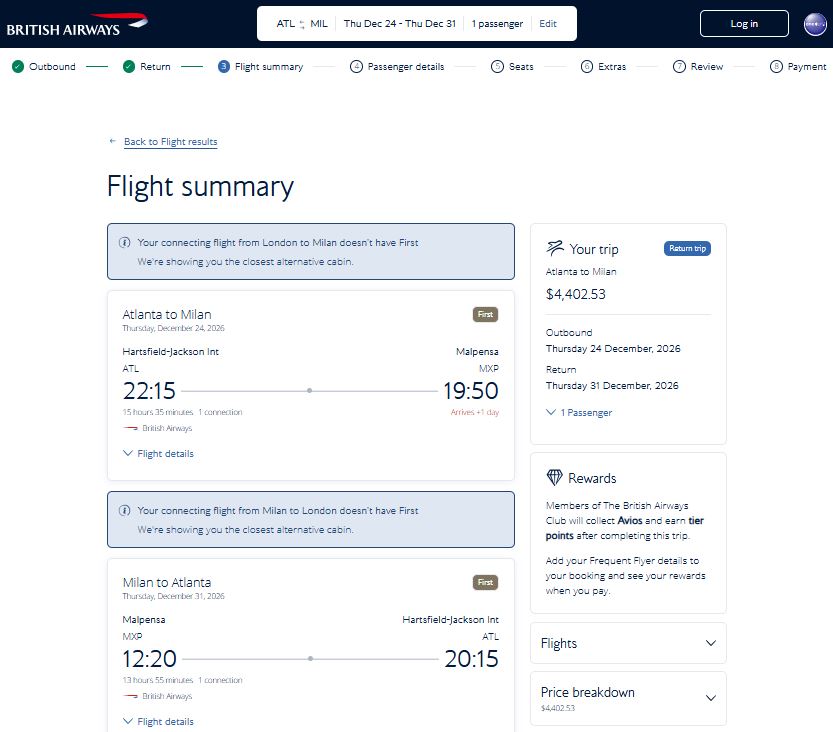Expand the Price breakdown panel
Screen dimensions: 833x732
[628, 699]
